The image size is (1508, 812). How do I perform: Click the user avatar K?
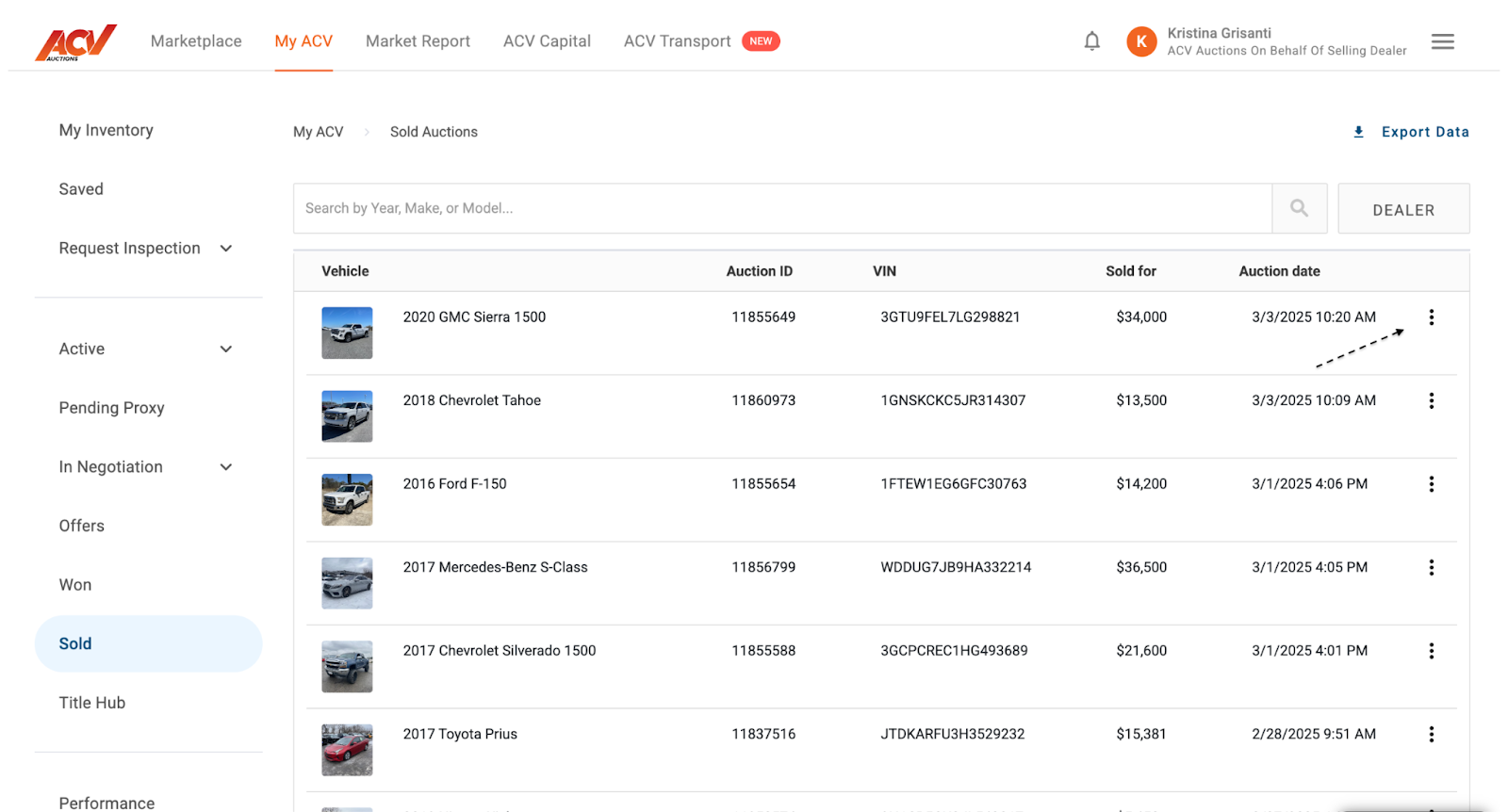[x=1141, y=41]
